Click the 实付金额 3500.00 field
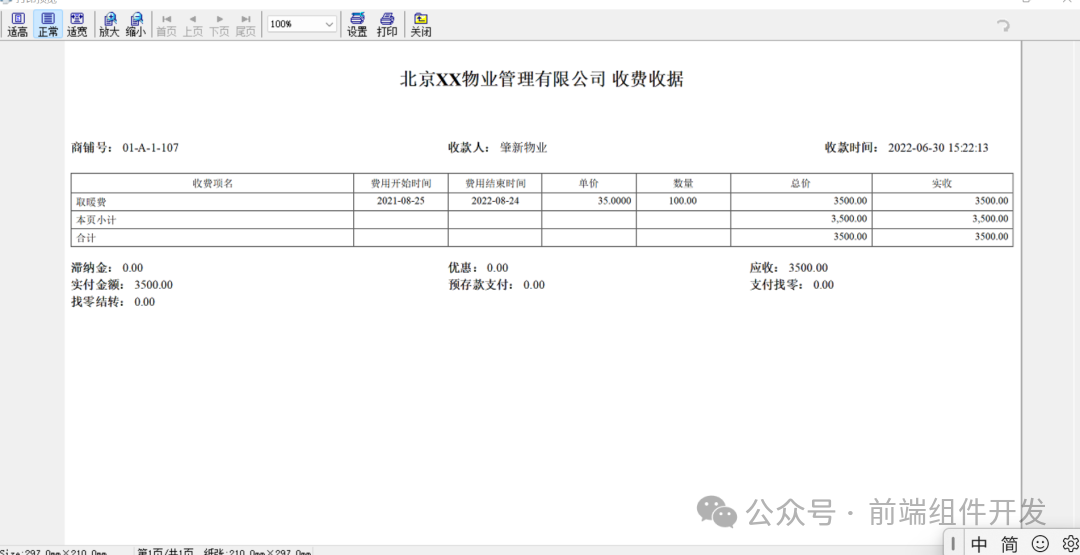The width and height of the screenshot is (1080, 555). 122,284
